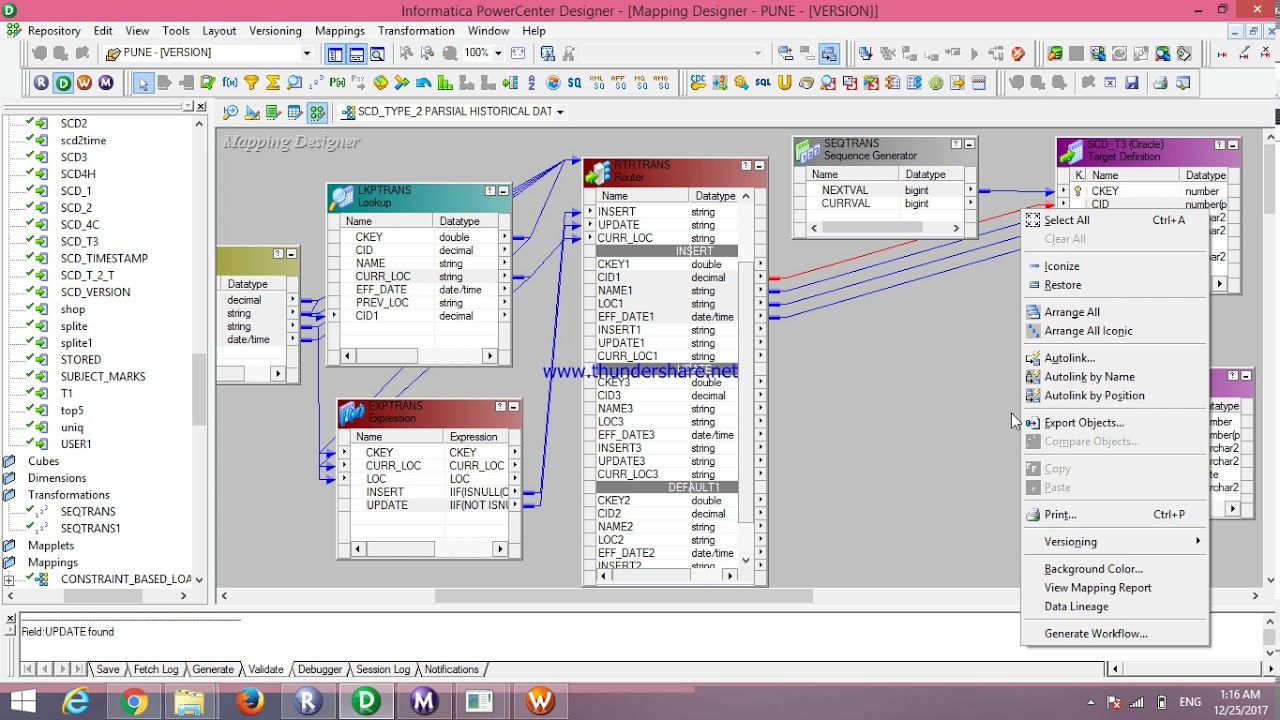Choose the Lookup transformation magnifier icon
Viewport: 1280px width, 720px height.
pyautogui.click(x=294, y=83)
